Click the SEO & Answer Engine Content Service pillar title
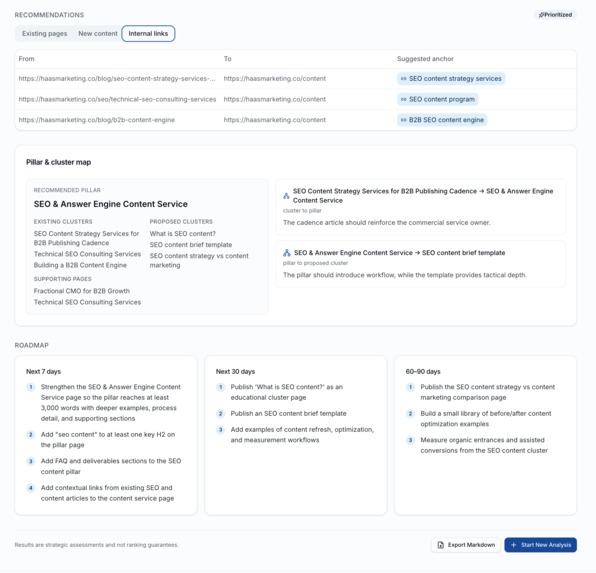Image resolution: width=596 pixels, height=573 pixels. click(111, 204)
